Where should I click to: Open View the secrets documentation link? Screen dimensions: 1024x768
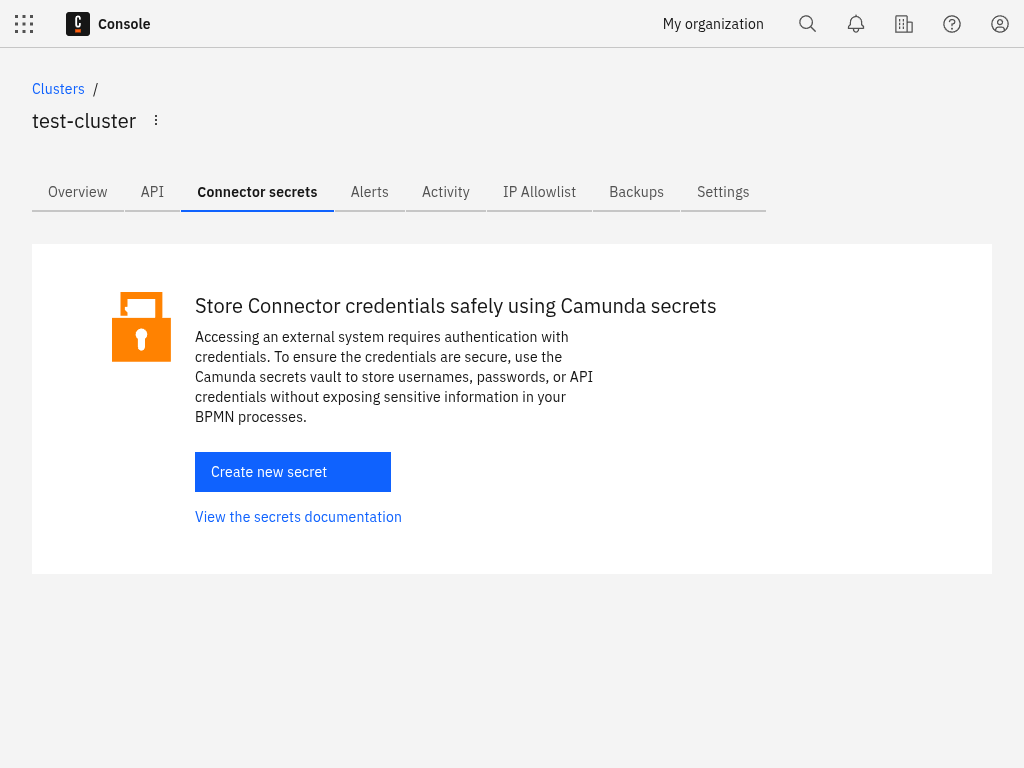point(298,517)
